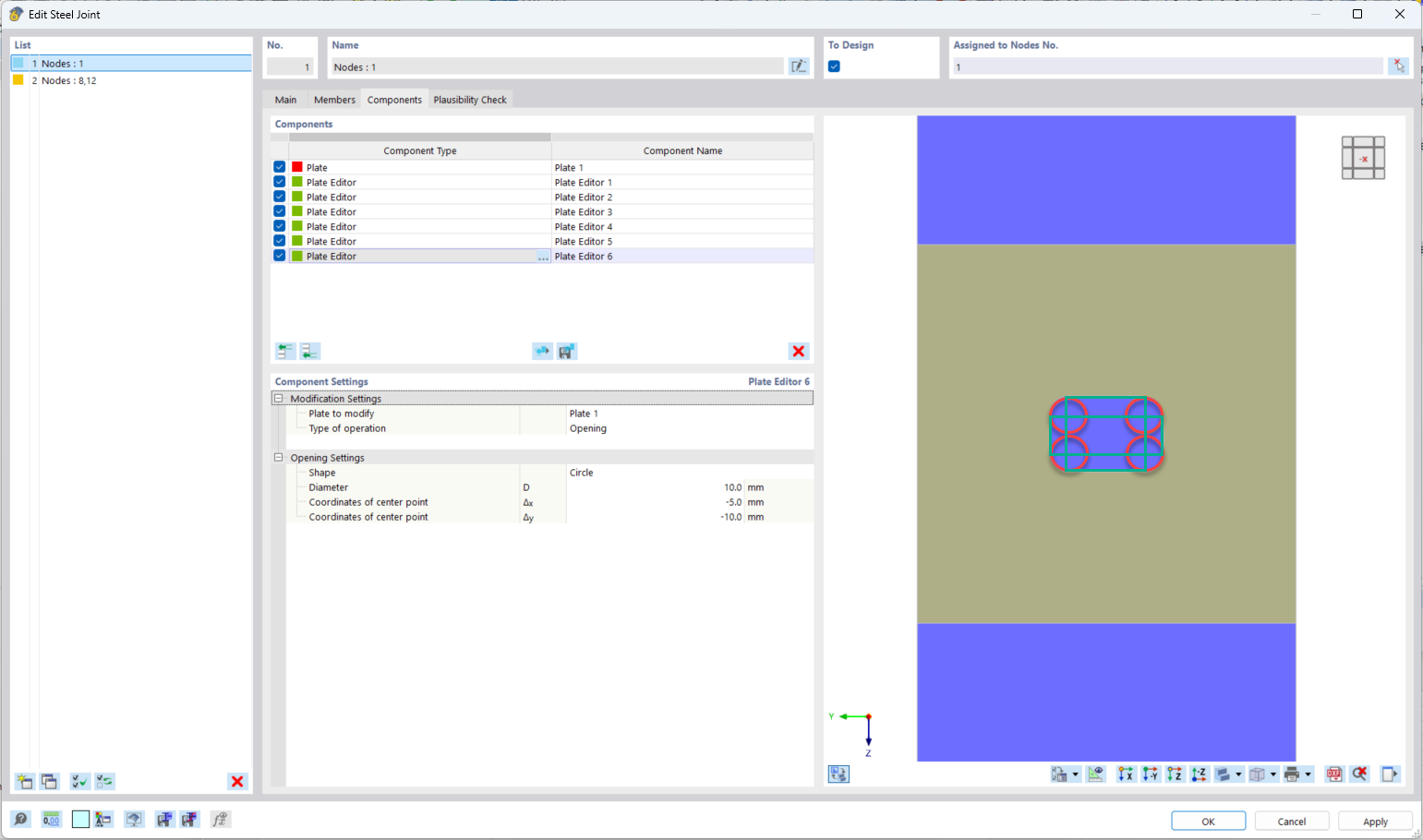This screenshot has height=840, width=1423.
Task: Set view in Z direction
Action: click(1175, 774)
